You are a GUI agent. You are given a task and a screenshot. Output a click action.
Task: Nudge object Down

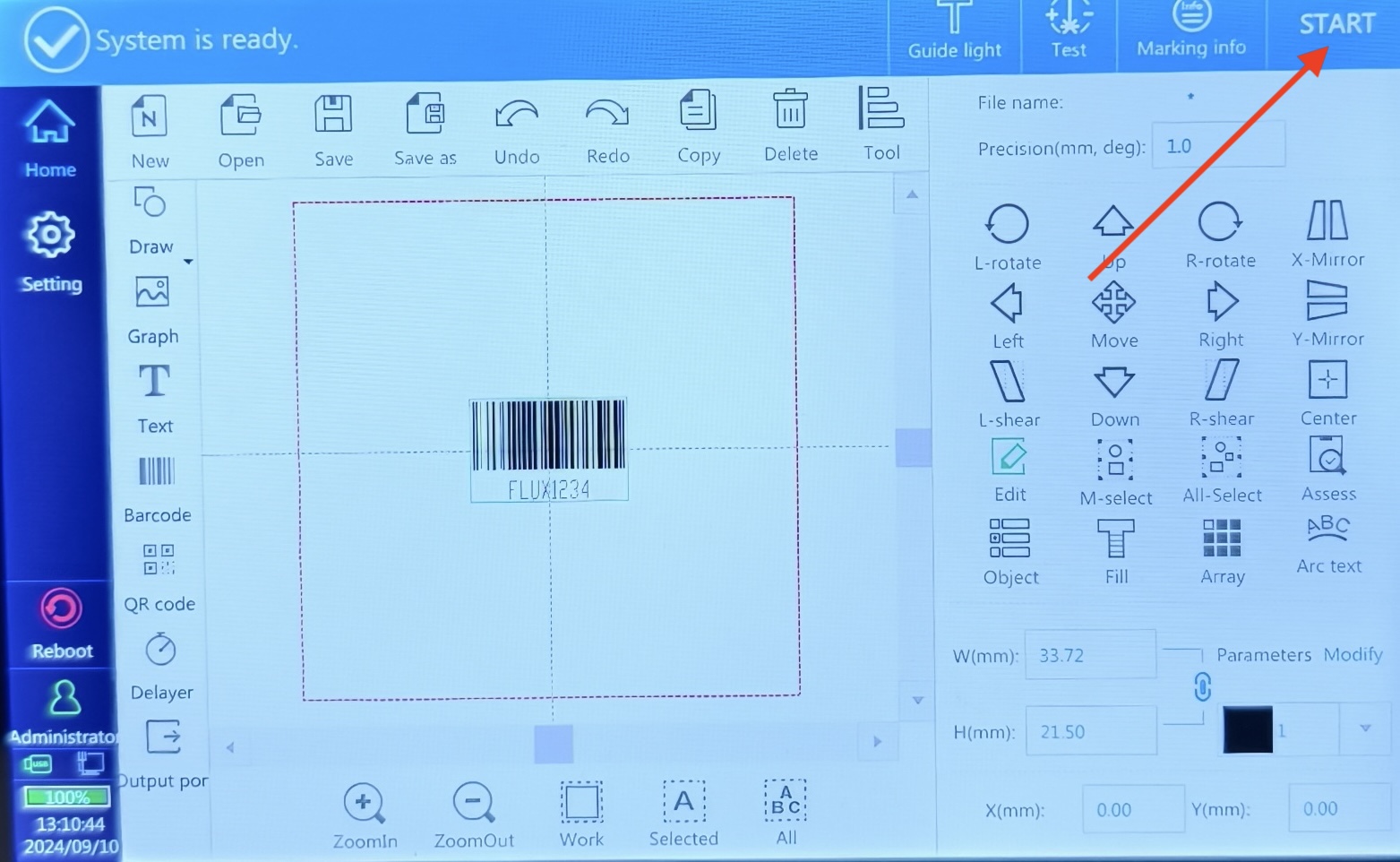pyautogui.click(x=1115, y=396)
